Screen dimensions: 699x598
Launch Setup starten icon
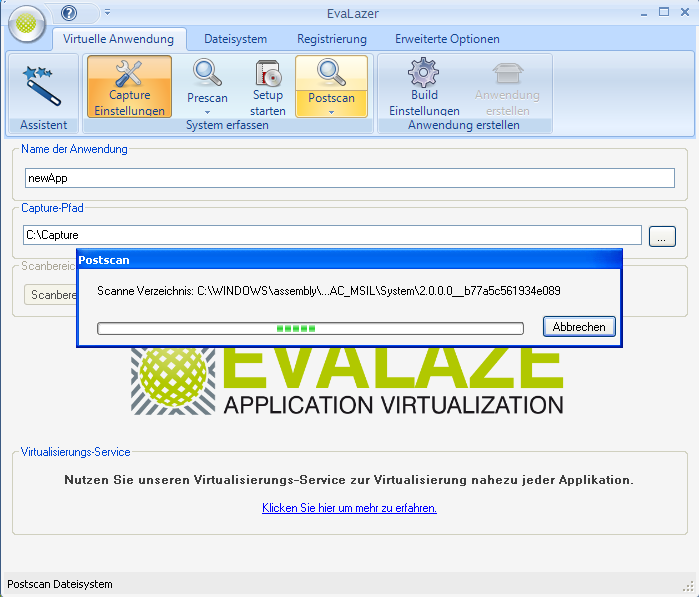[268, 75]
